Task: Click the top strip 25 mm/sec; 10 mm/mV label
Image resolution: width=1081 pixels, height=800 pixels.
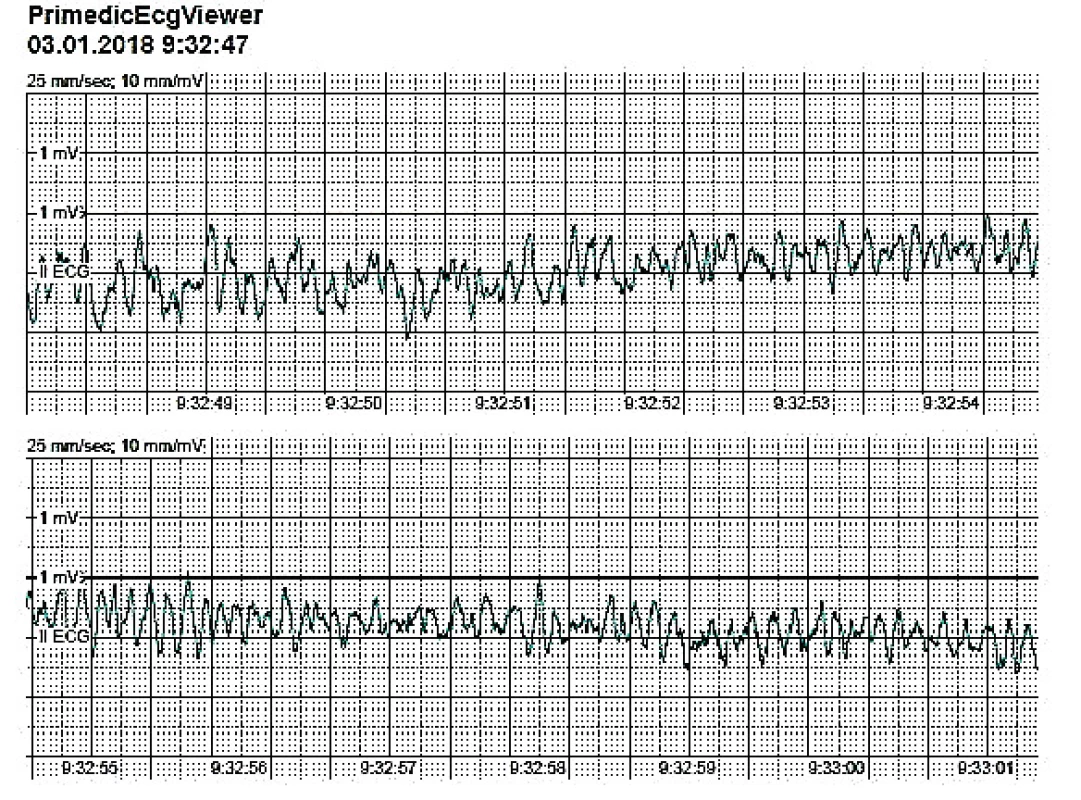Action: pos(116,81)
